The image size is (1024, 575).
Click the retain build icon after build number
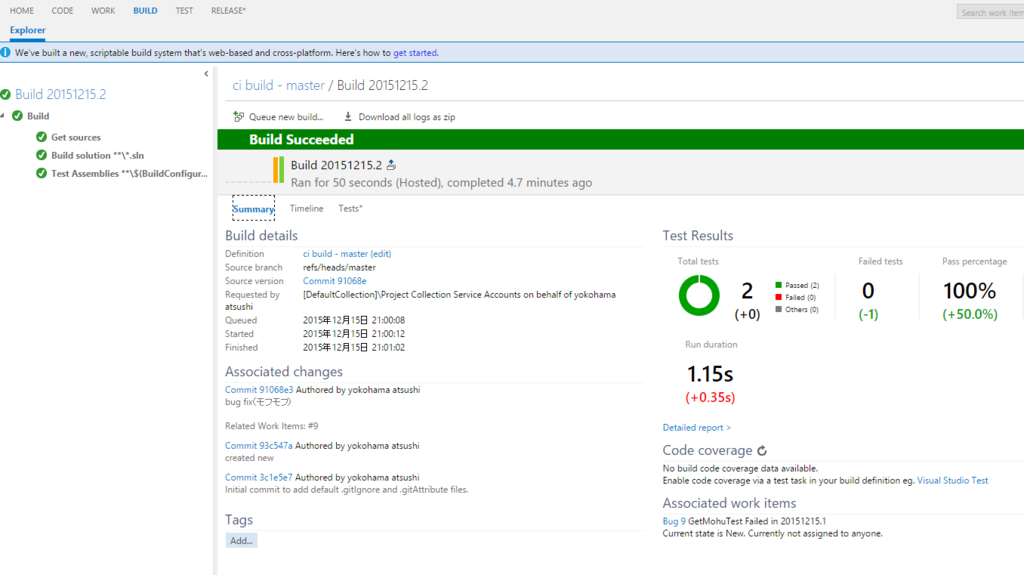pyautogui.click(x=391, y=165)
